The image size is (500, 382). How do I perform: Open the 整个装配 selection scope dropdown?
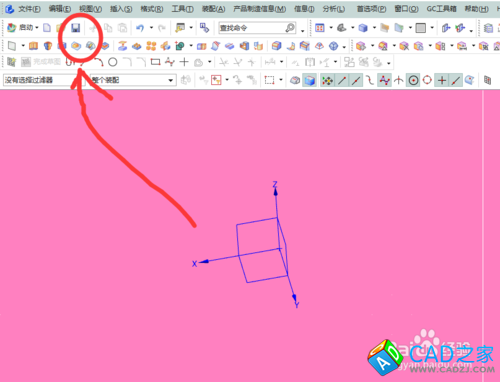[x=171, y=80]
